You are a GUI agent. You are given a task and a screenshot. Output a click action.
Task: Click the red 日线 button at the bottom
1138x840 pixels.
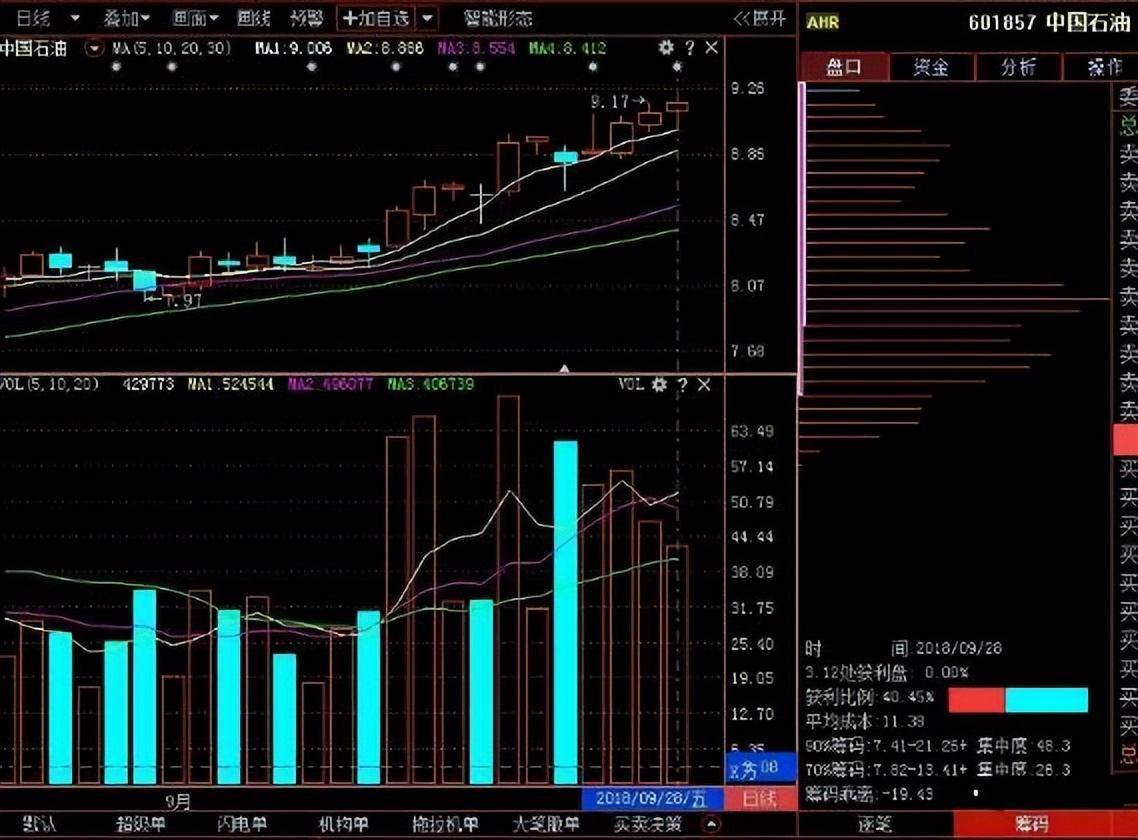point(760,799)
